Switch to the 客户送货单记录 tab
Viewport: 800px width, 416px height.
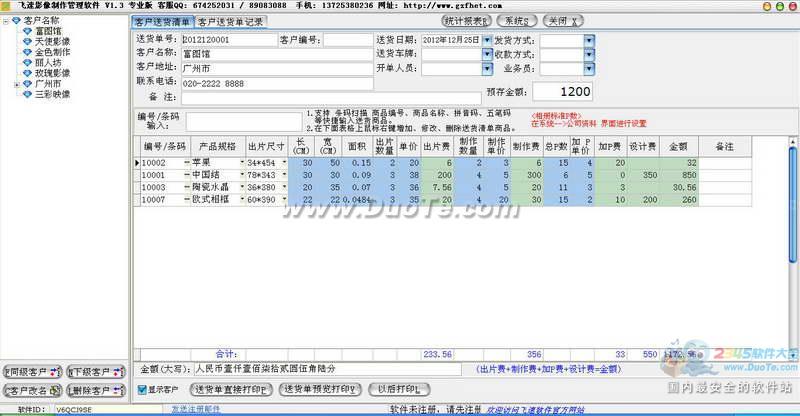(231, 22)
